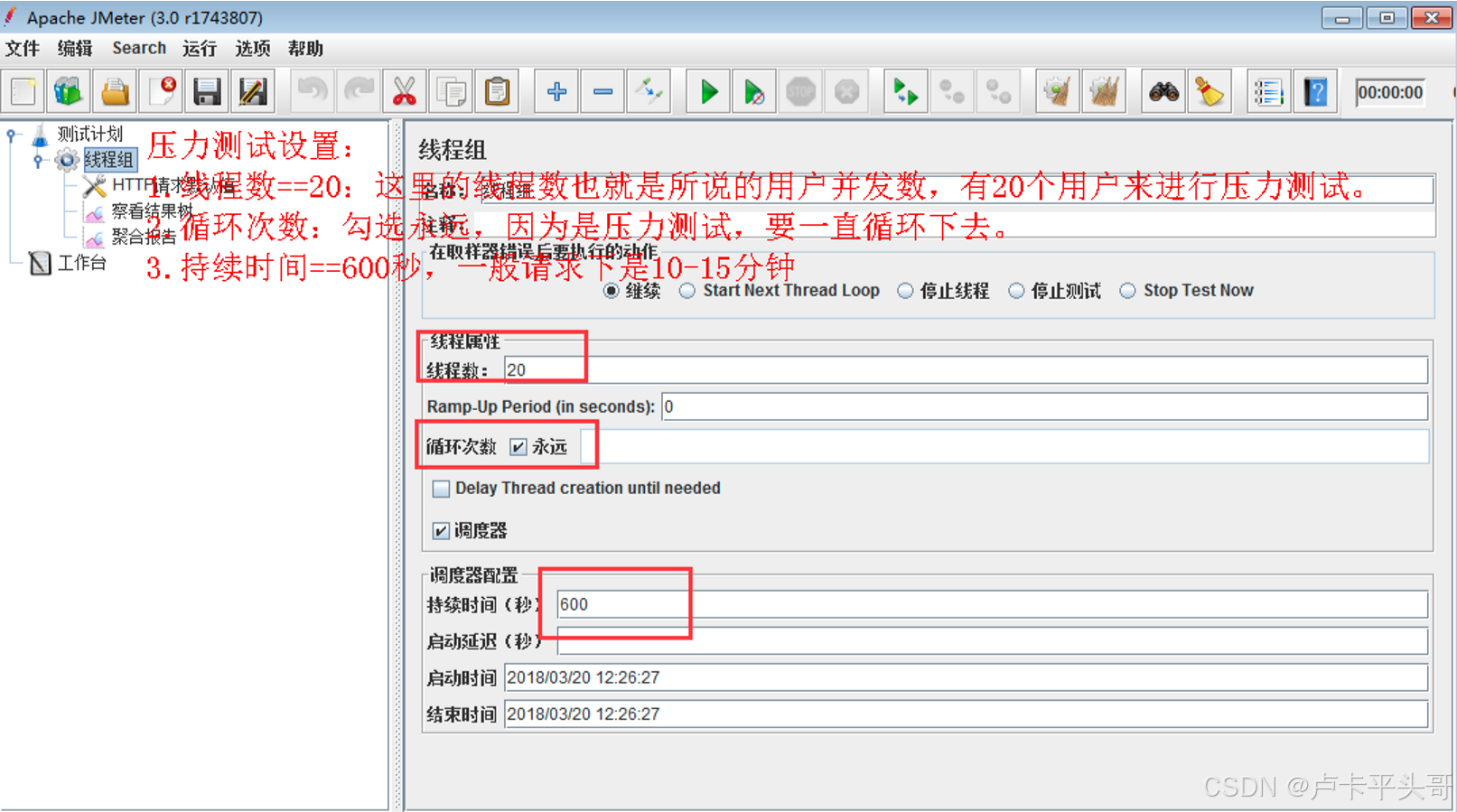Click the 线程数 field containing 20
The width and height of the screenshot is (1457, 812).
(966, 369)
